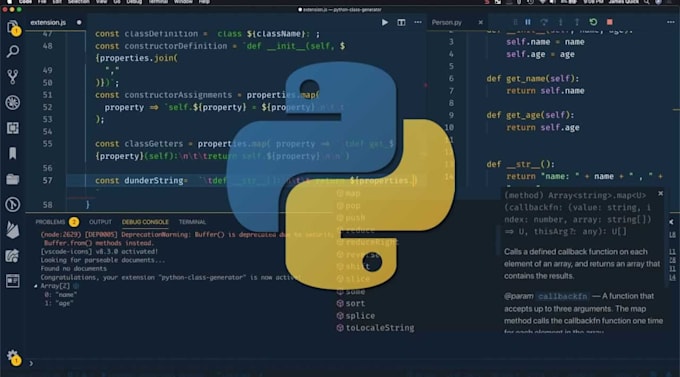Open the OUTPUT panel tab
This screenshot has height=377, width=680.
(100, 222)
